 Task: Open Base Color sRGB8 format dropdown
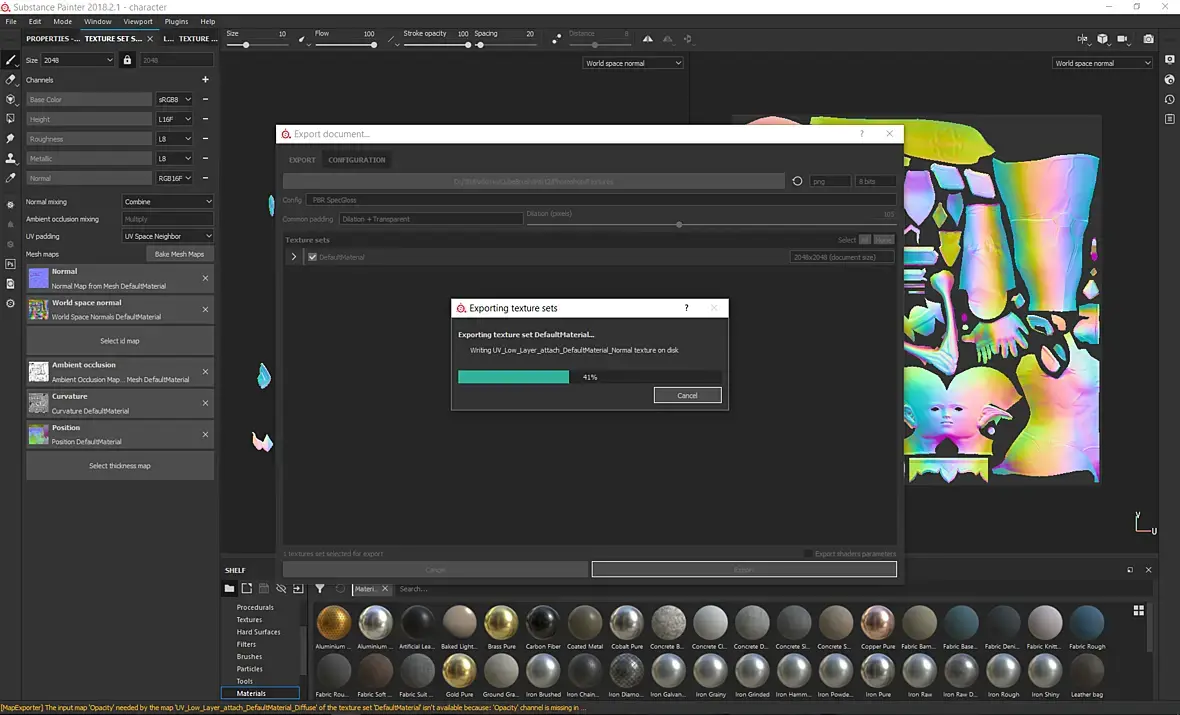click(174, 99)
